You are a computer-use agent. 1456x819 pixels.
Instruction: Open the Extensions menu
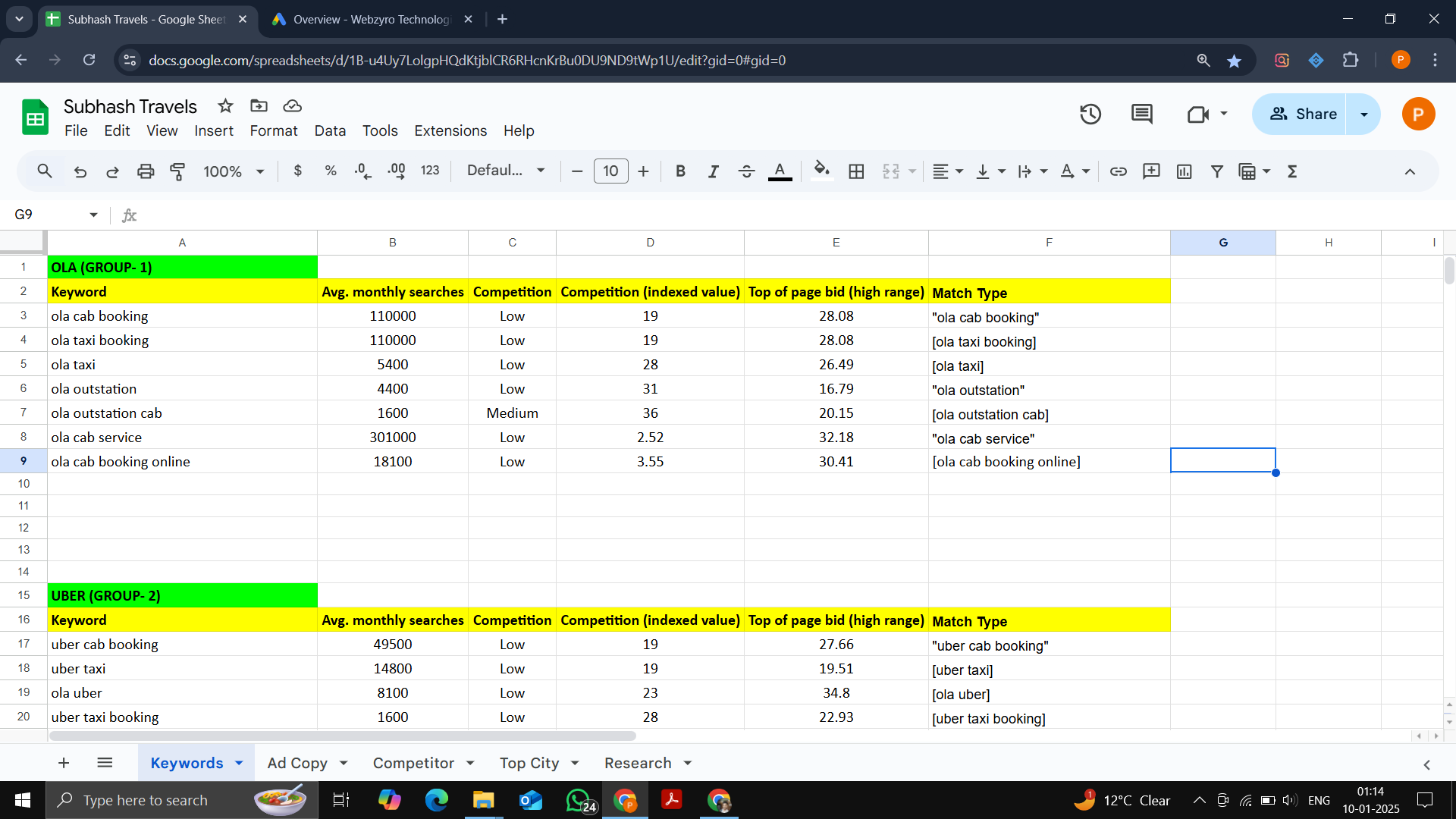click(450, 130)
